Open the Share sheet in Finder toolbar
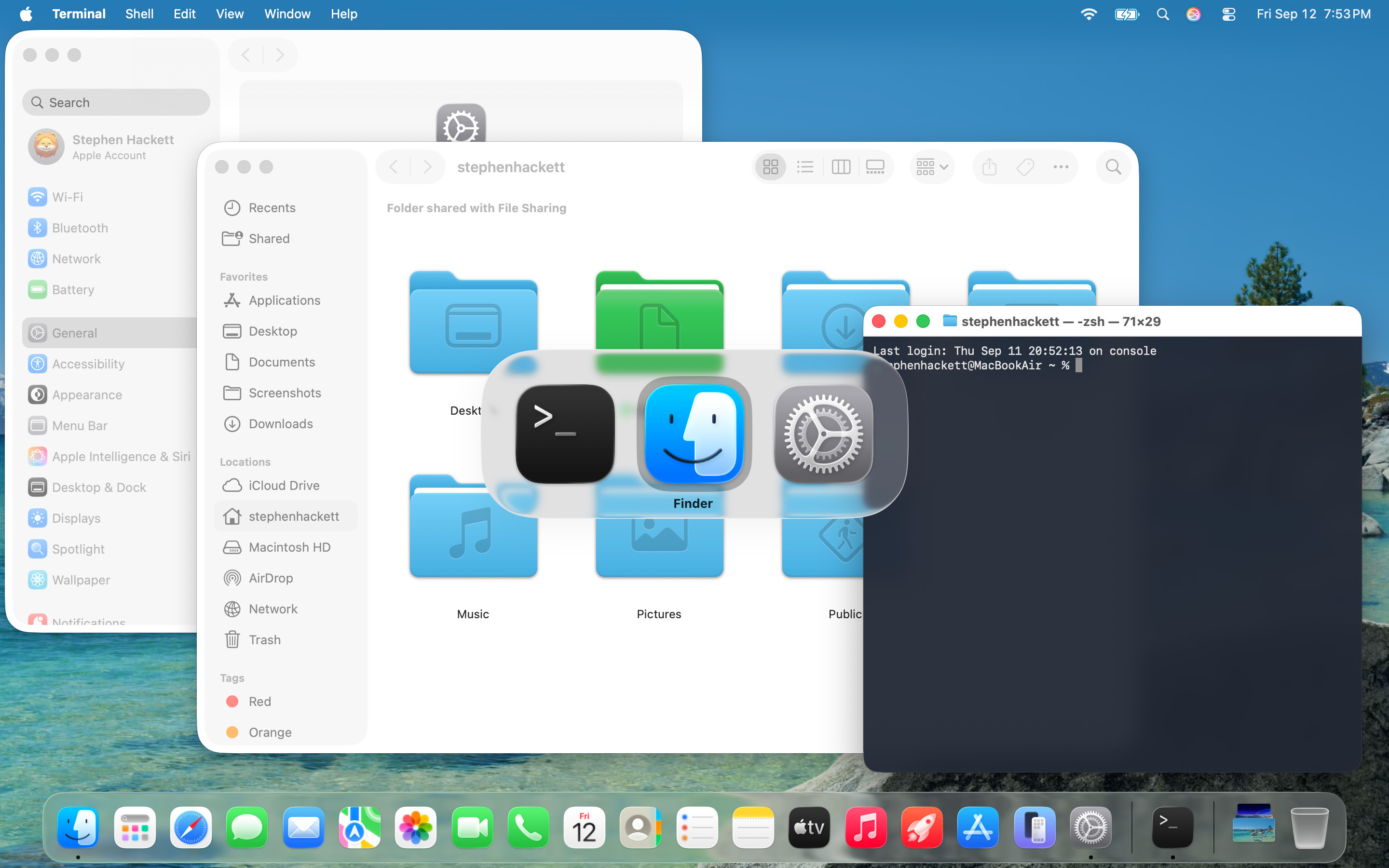Viewport: 1389px width, 868px height. 988,166
